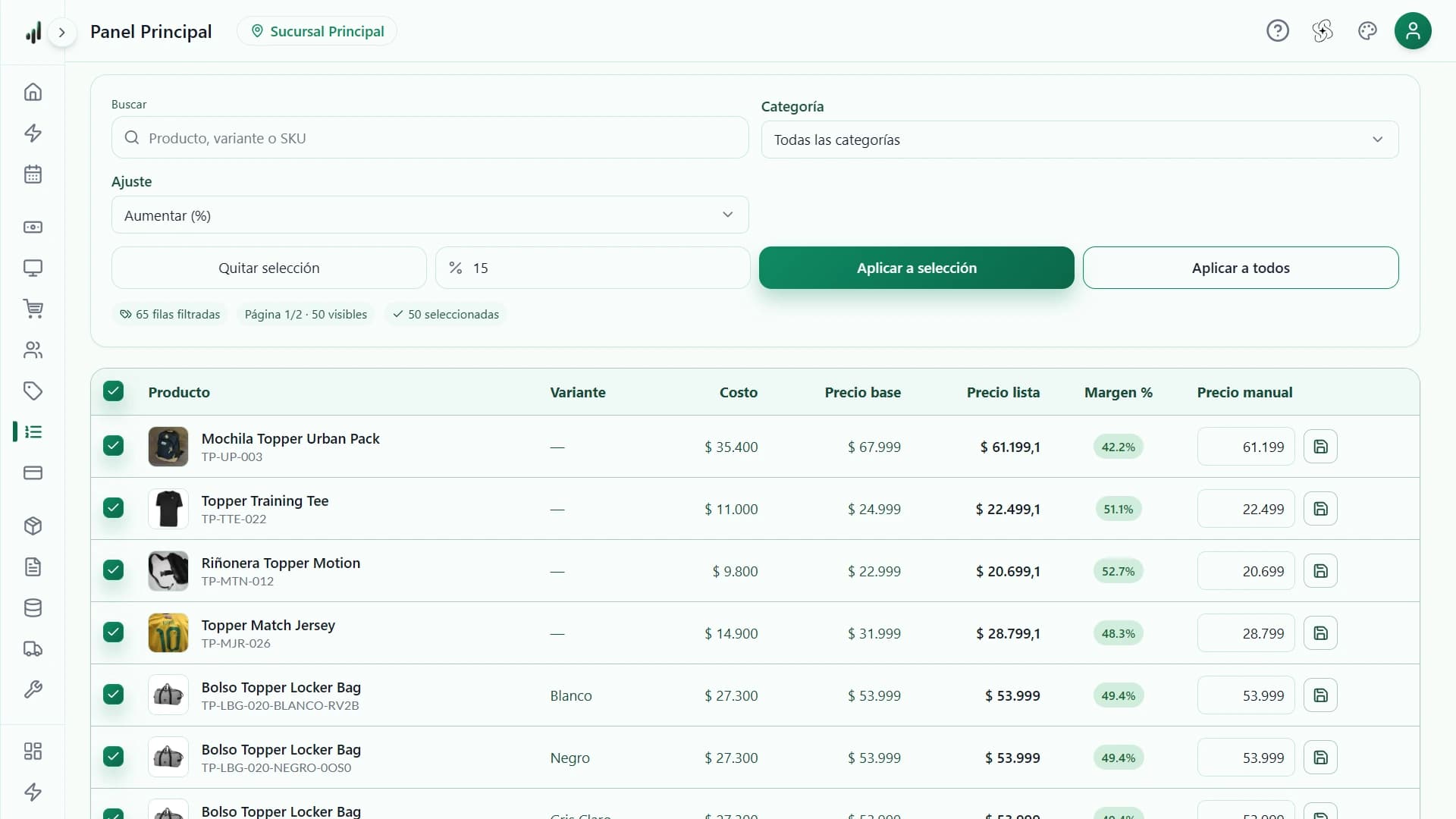The image size is (1456, 819).
Task: Click the 52.7% margin badge
Action: (x=1118, y=571)
